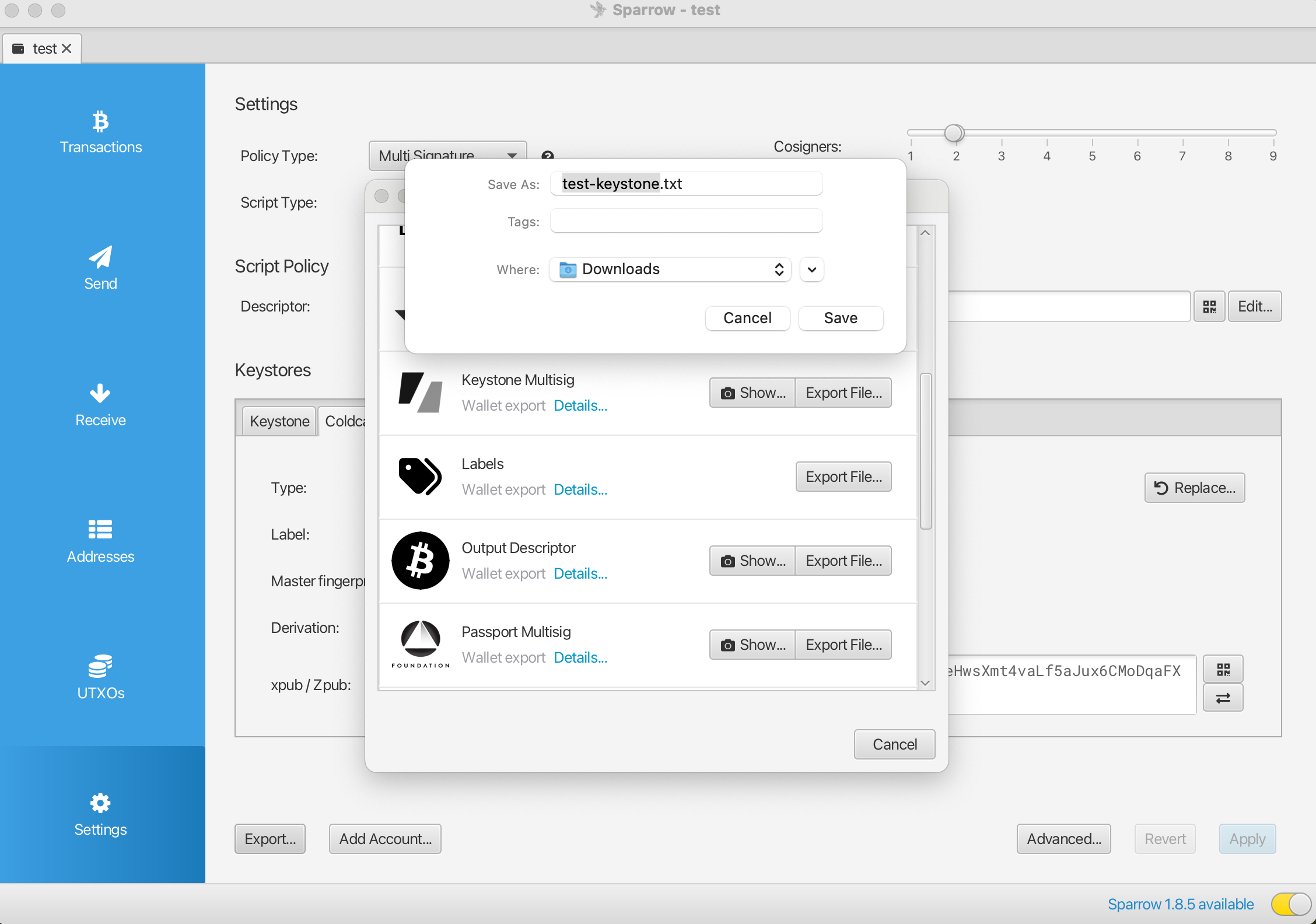
Task: Go to the Receive section icon
Action: click(100, 394)
